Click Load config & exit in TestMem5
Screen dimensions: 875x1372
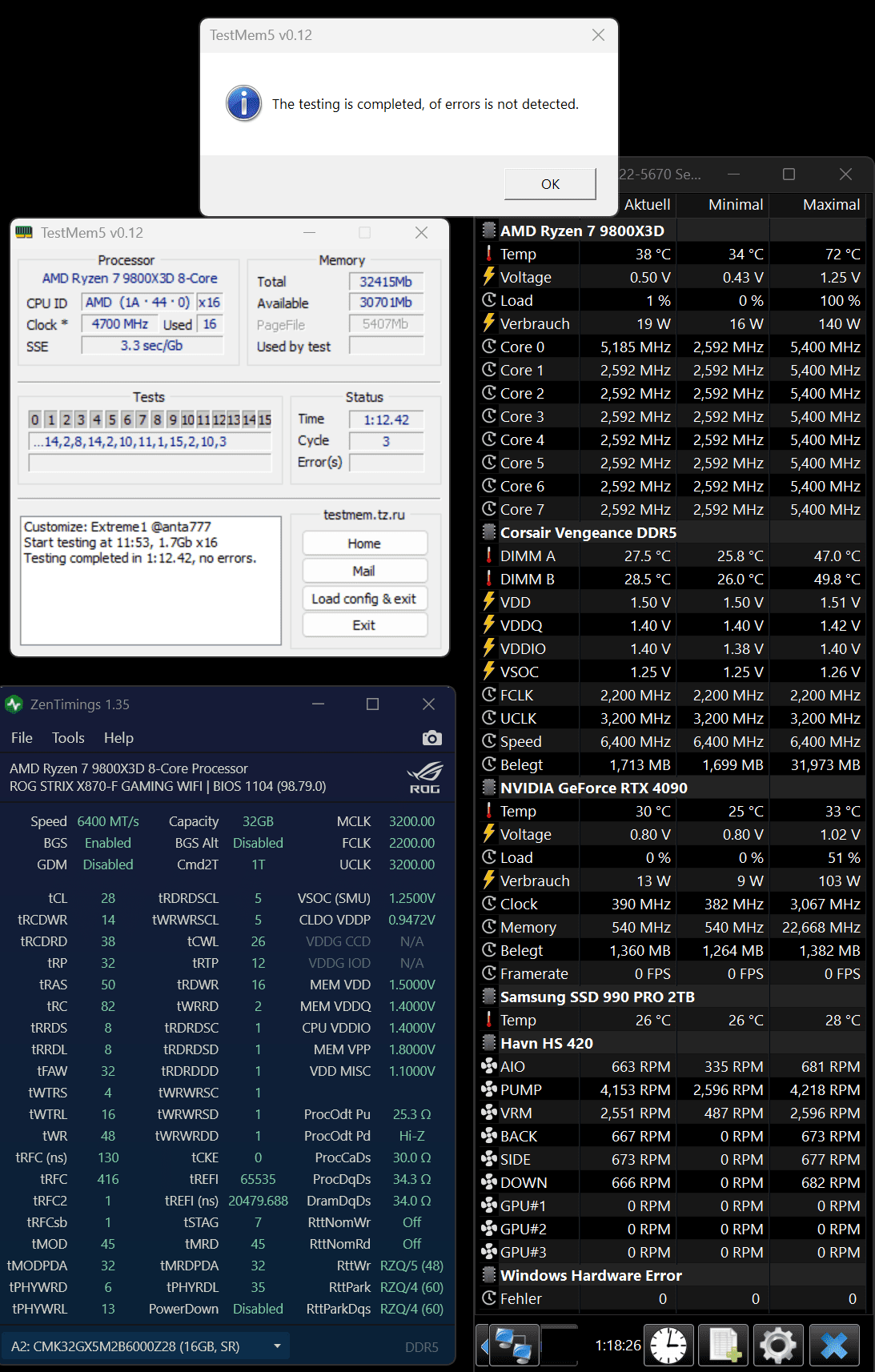[364, 599]
